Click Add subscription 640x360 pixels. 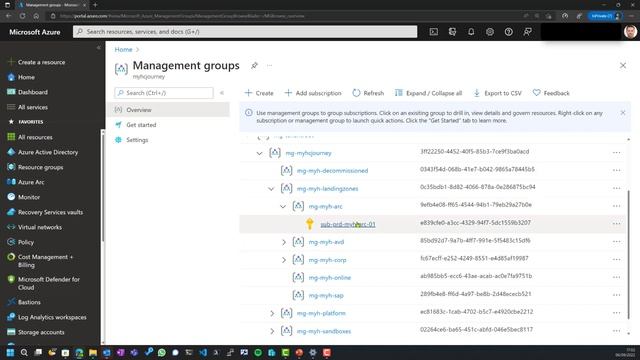click(313, 93)
